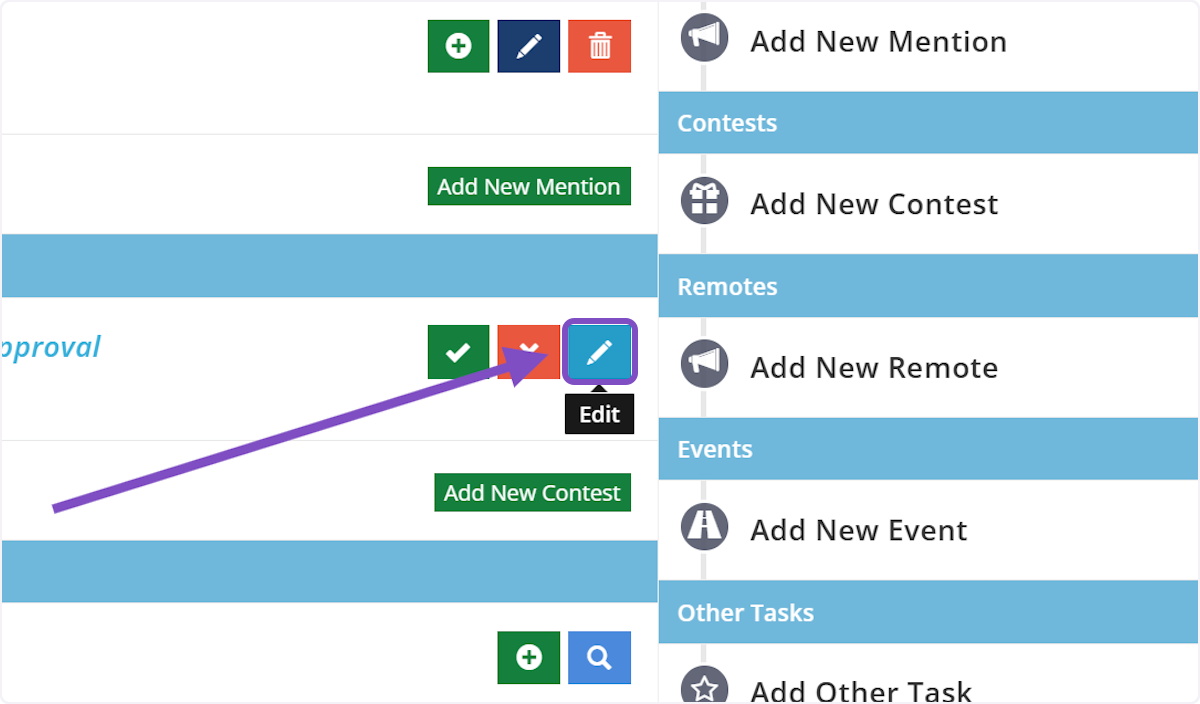Screen dimensions: 1200x704
Task: Select Add New Contest in sidebar
Action: pyautogui.click(x=874, y=204)
